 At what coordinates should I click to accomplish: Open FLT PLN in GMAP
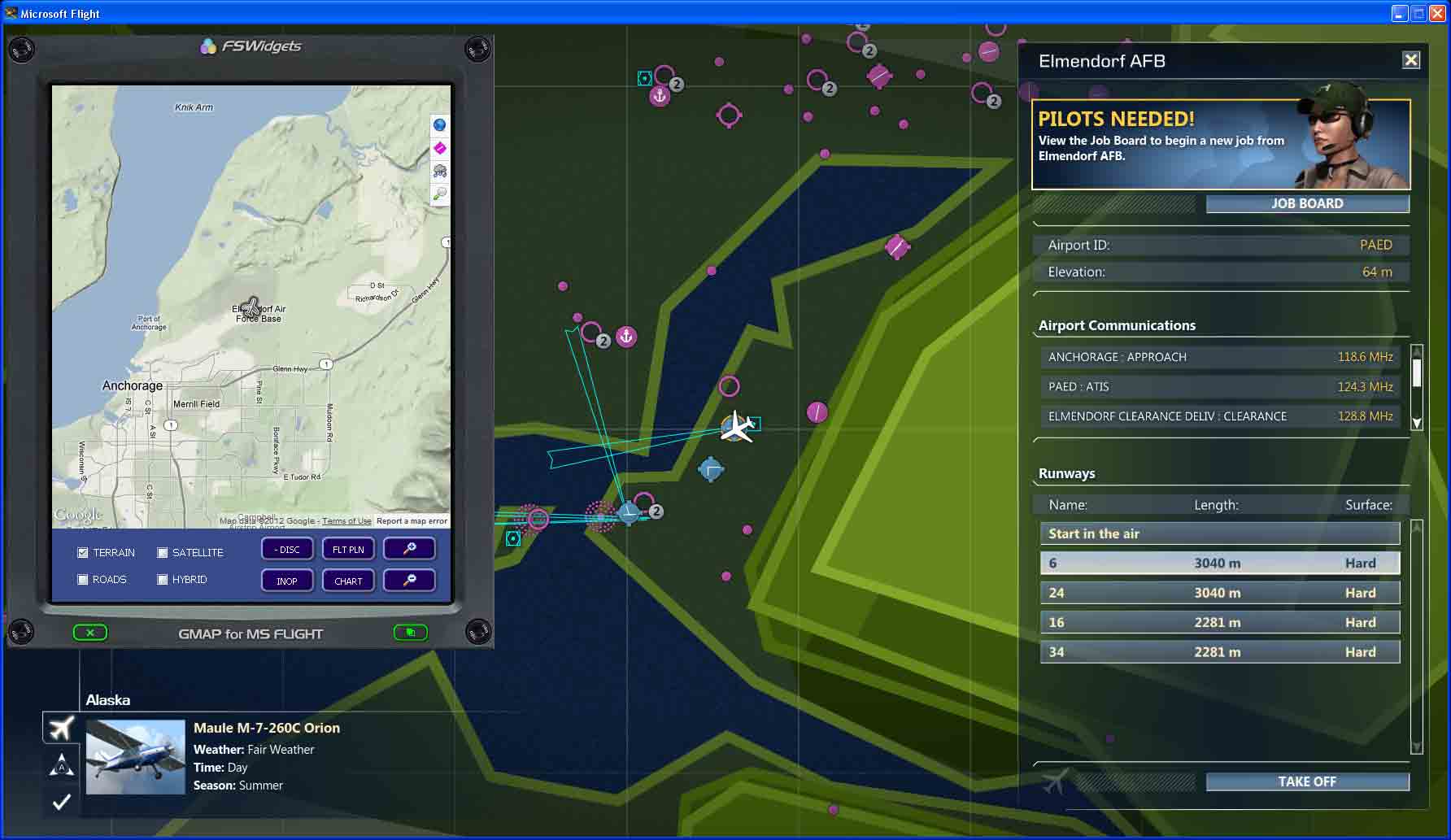tap(348, 549)
